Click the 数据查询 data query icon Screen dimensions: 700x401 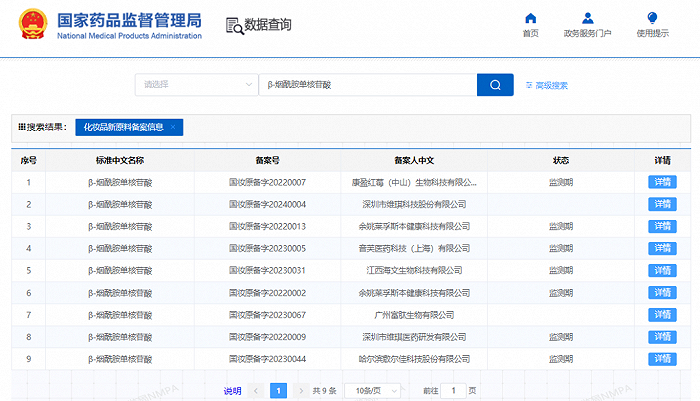[x=234, y=25]
